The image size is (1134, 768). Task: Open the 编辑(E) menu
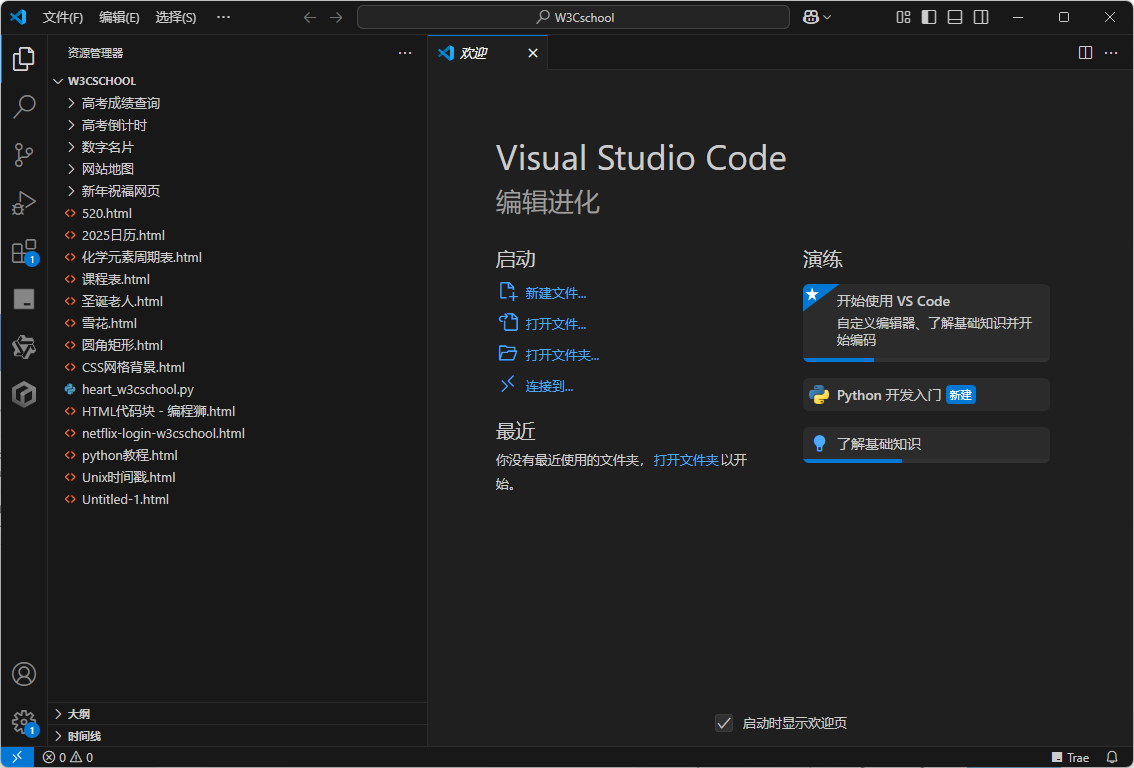(119, 17)
